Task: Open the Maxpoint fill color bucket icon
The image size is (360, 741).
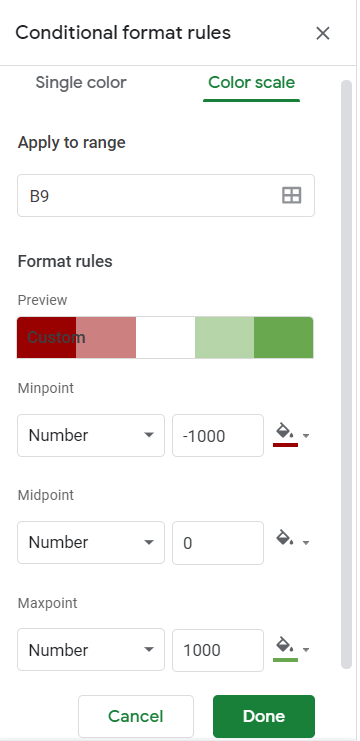Action: click(285, 649)
